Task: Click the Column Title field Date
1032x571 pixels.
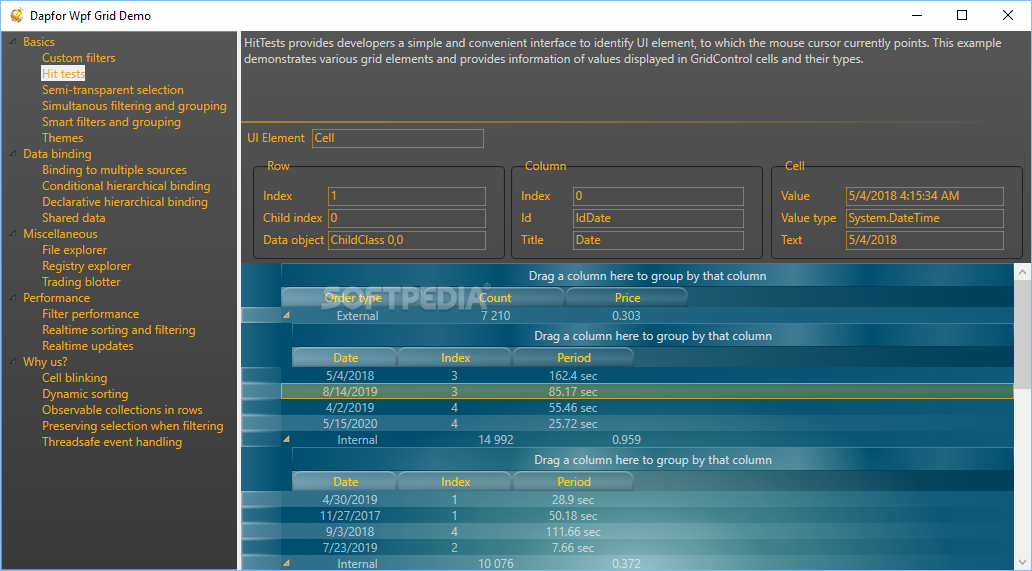Action: pyautogui.click(x=658, y=240)
